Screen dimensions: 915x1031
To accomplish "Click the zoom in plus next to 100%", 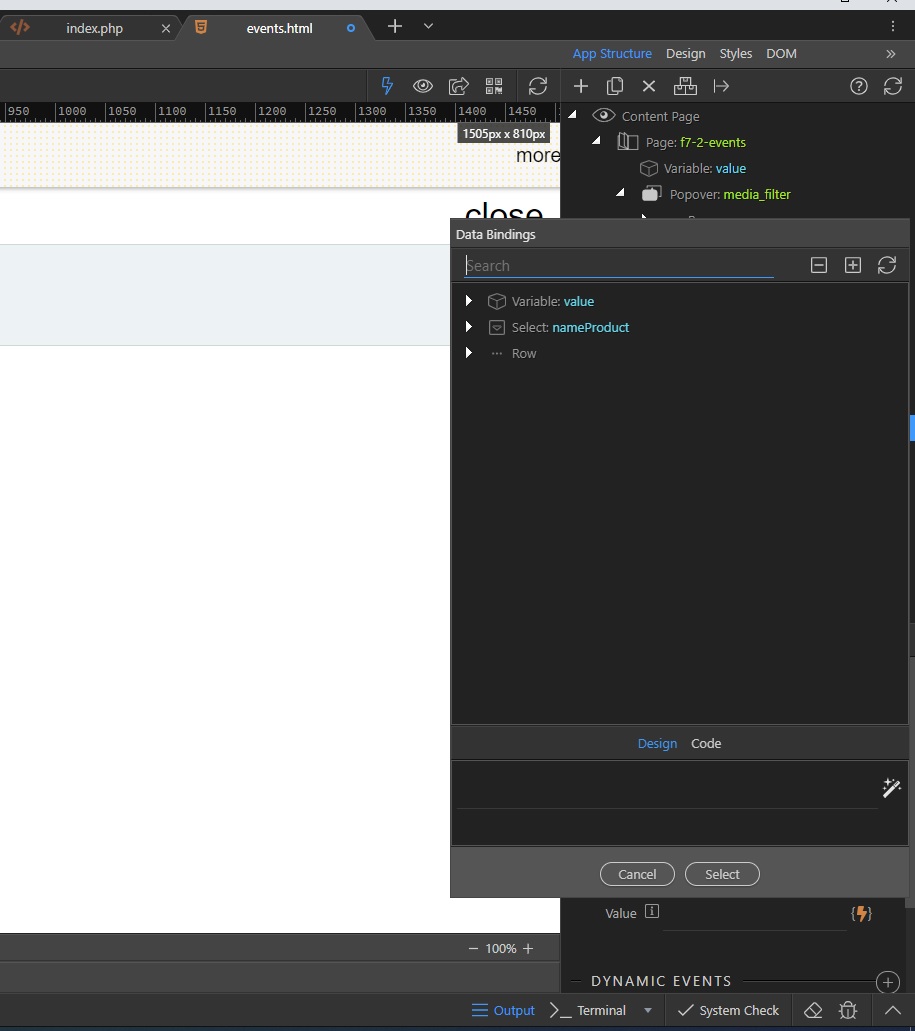I will (x=528, y=948).
